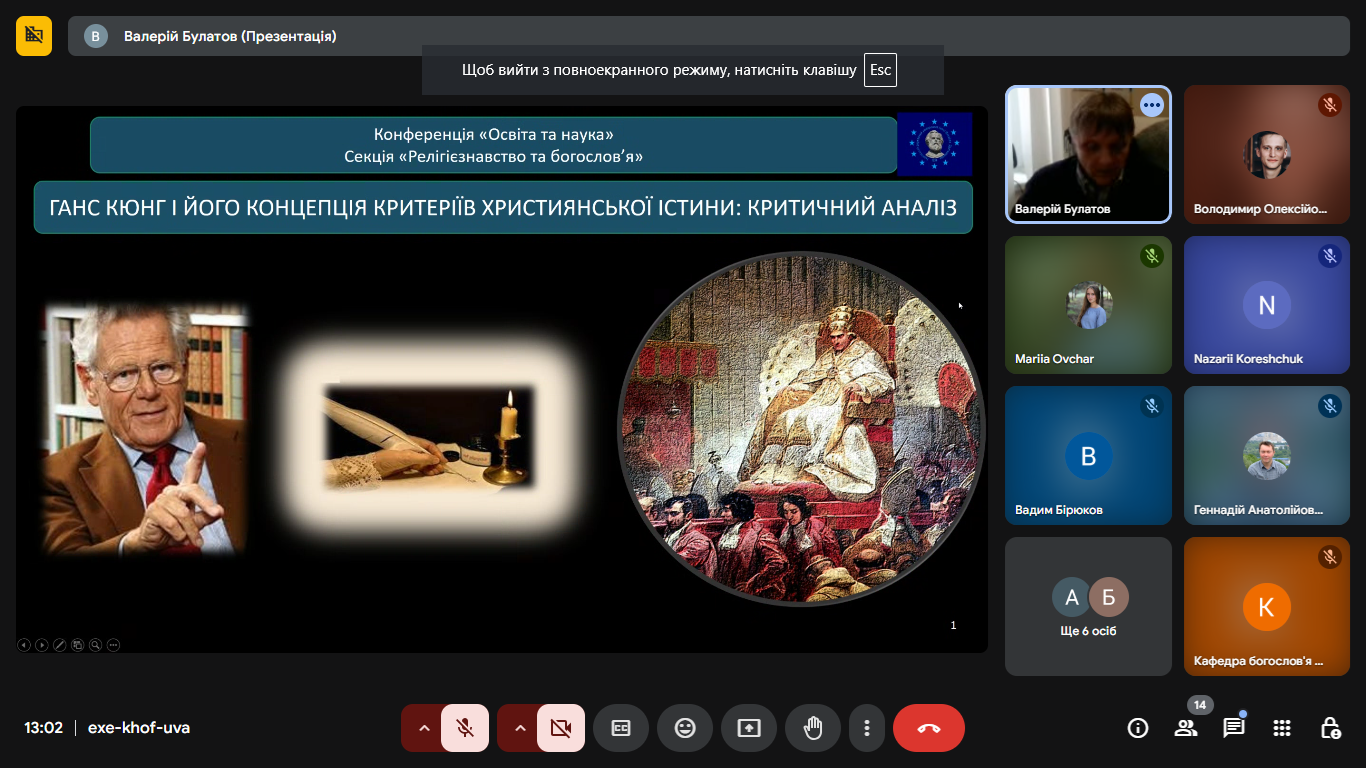This screenshot has height=768, width=1366.
Task: Click the yellow presentation icon at top-left
Action: coord(34,35)
